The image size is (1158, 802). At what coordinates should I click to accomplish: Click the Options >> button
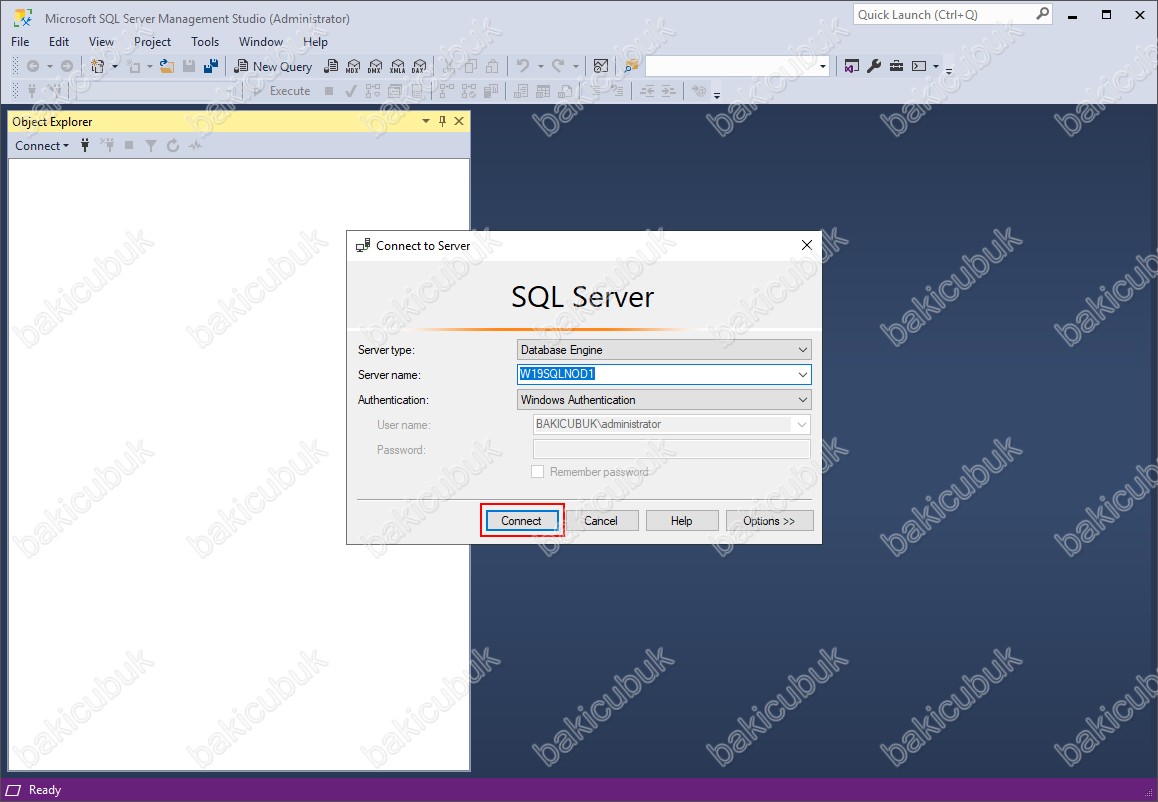(x=769, y=521)
